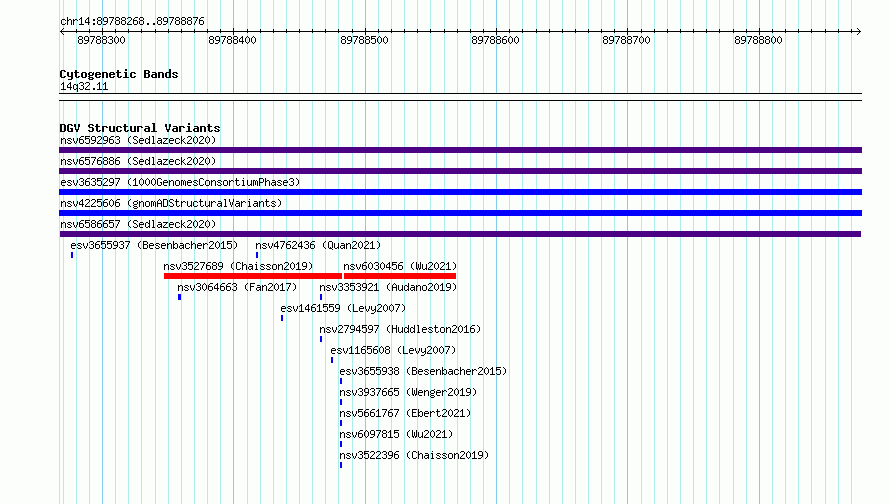This screenshot has height=504, width=890.
Task: Select the nsv6576886 purple variant bar
Action: [460, 171]
